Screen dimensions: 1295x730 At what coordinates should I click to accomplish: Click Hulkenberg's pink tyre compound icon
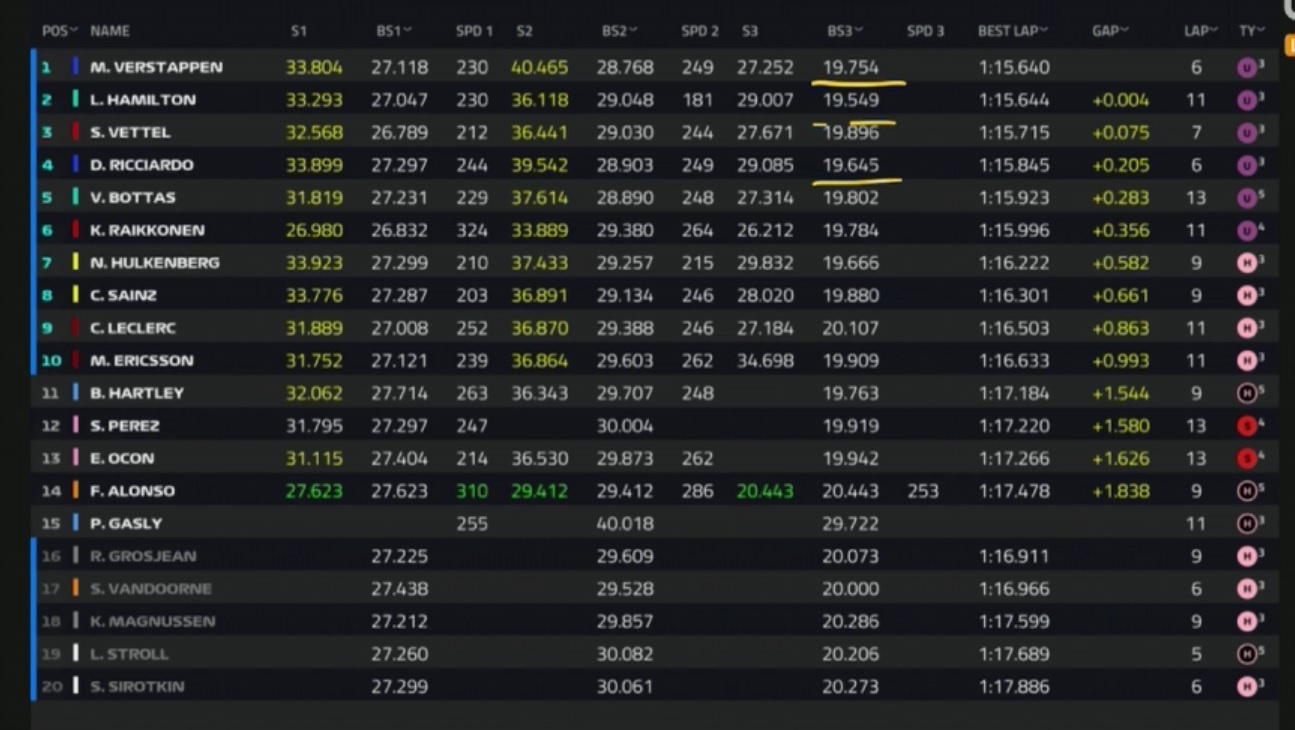click(x=1246, y=263)
